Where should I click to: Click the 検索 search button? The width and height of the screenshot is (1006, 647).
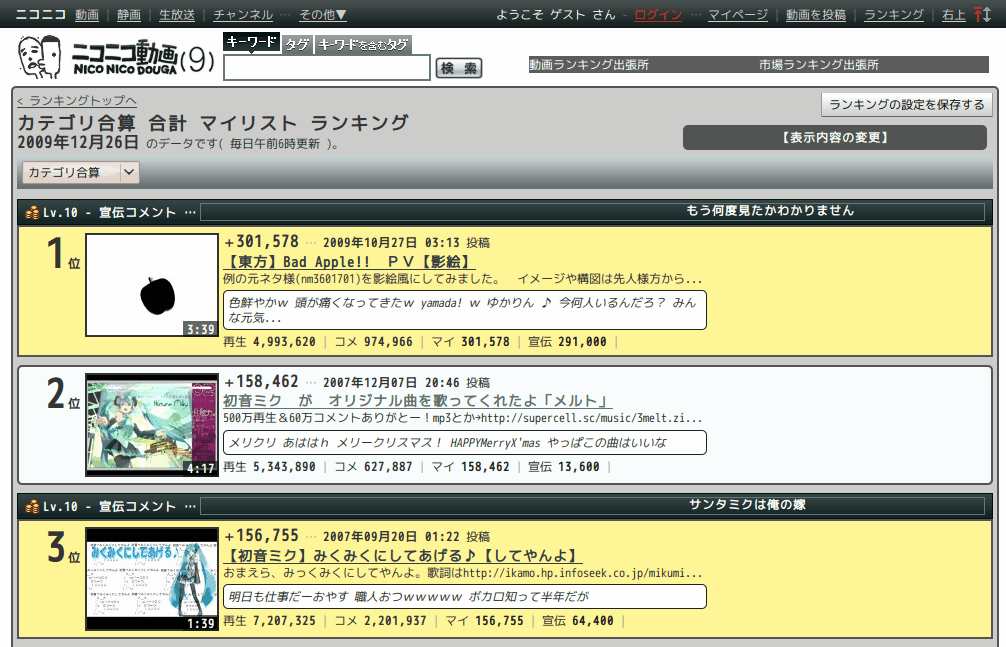pyautogui.click(x=459, y=68)
